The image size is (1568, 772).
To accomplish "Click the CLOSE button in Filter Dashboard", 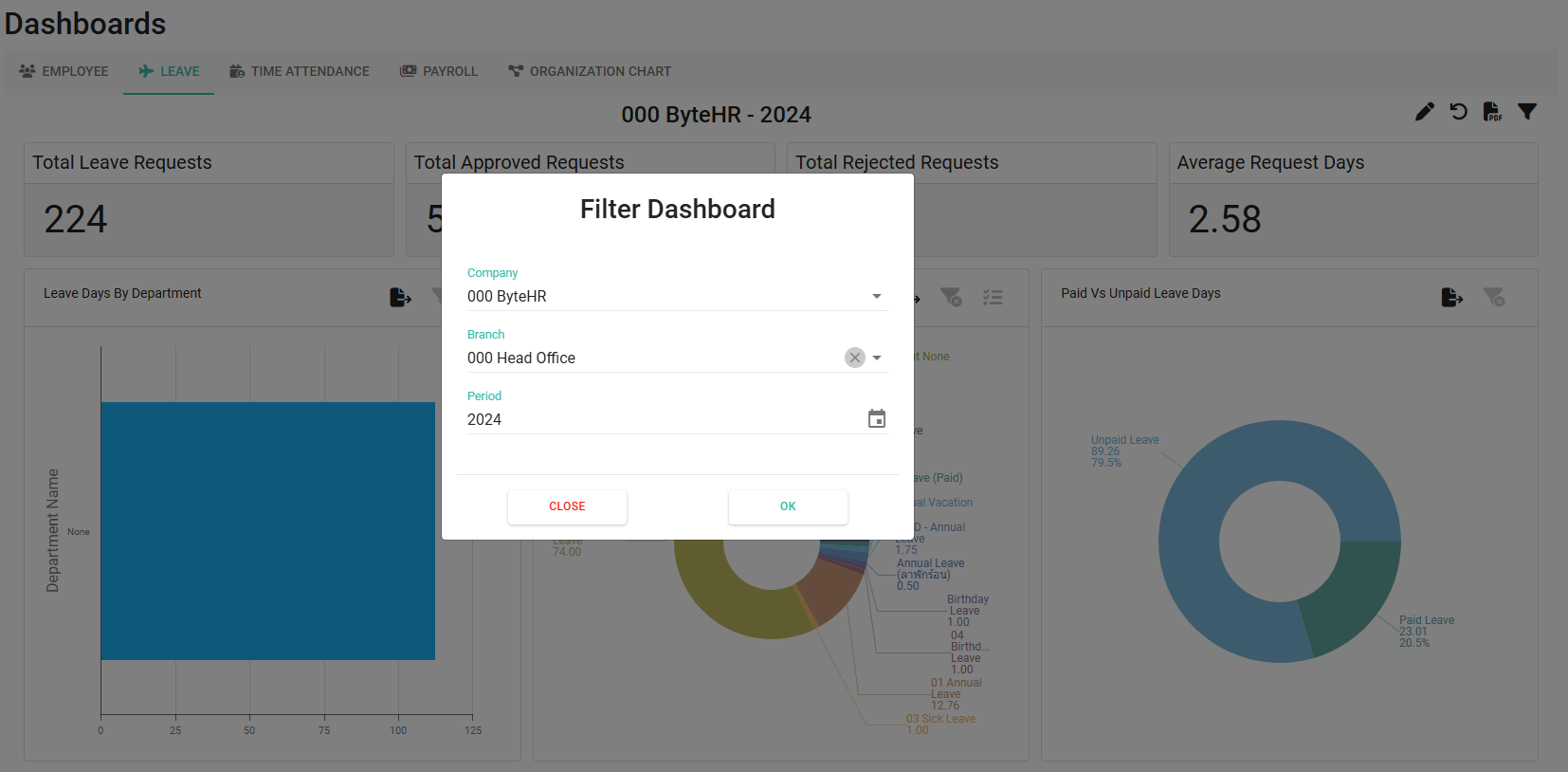I will (x=567, y=506).
